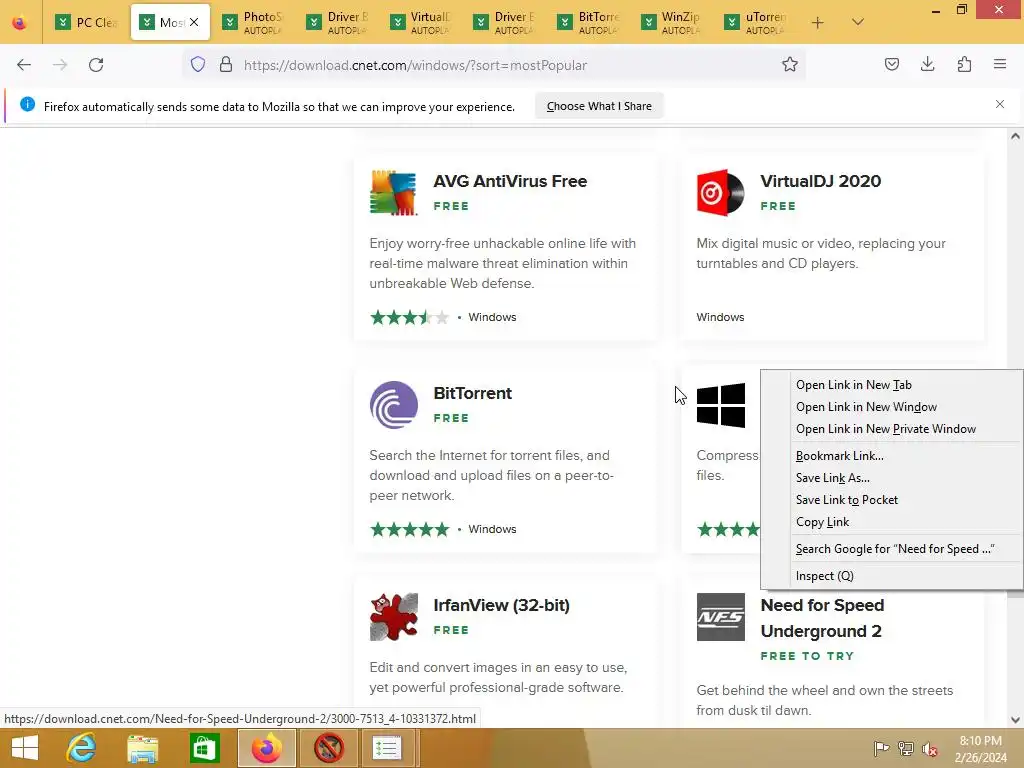This screenshot has height=768, width=1024.
Task: Switch to the VirtualDJ tab
Action: [x=421, y=23]
